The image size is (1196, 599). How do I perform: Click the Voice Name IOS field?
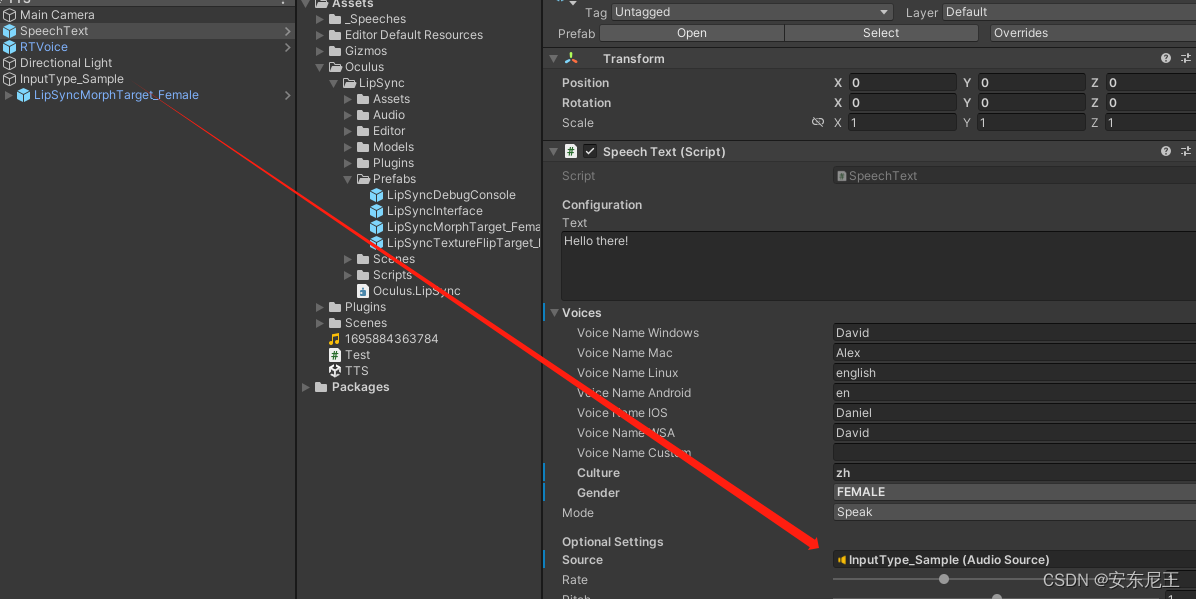[1014, 413]
